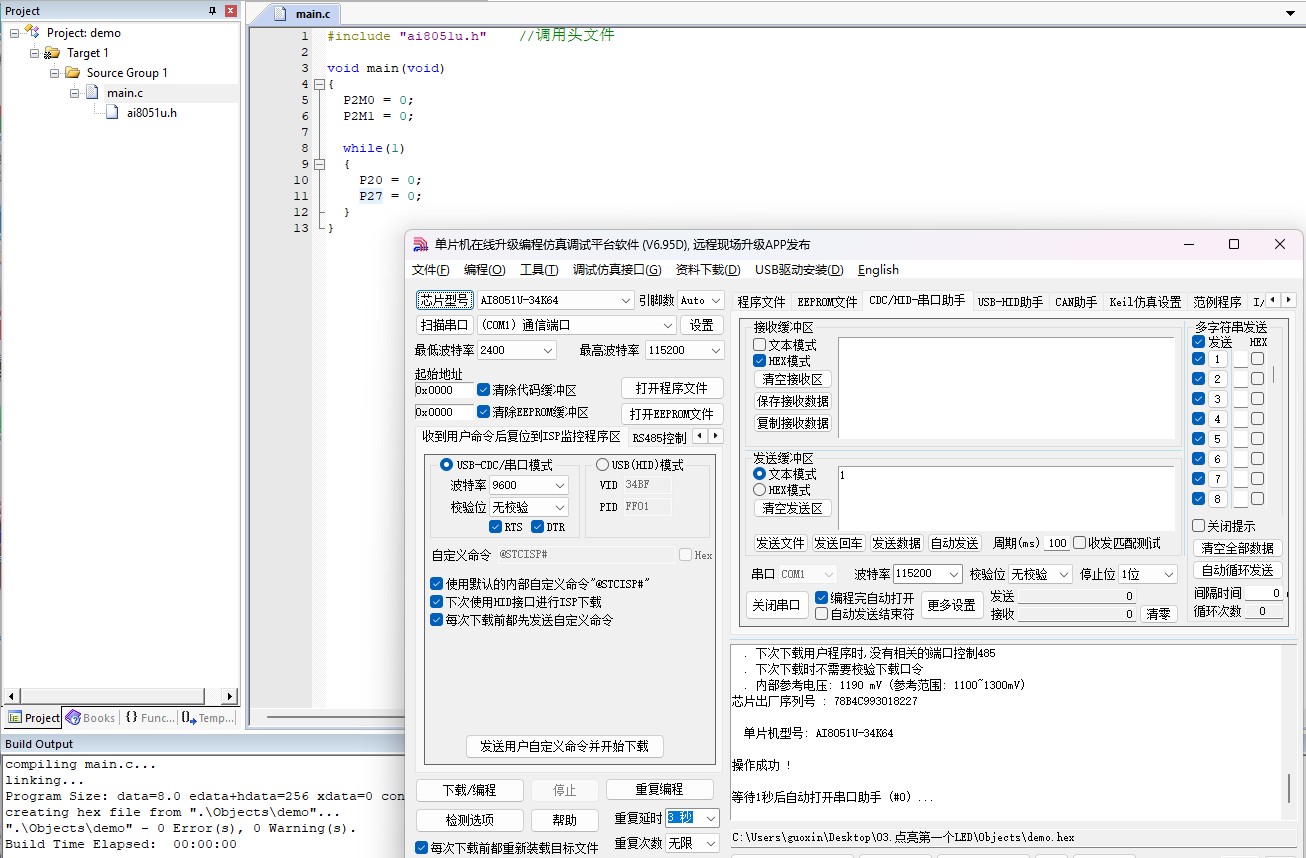The image size is (1306, 858).
Task: Click the ISP programmer window title icon
Action: [x=419, y=245]
